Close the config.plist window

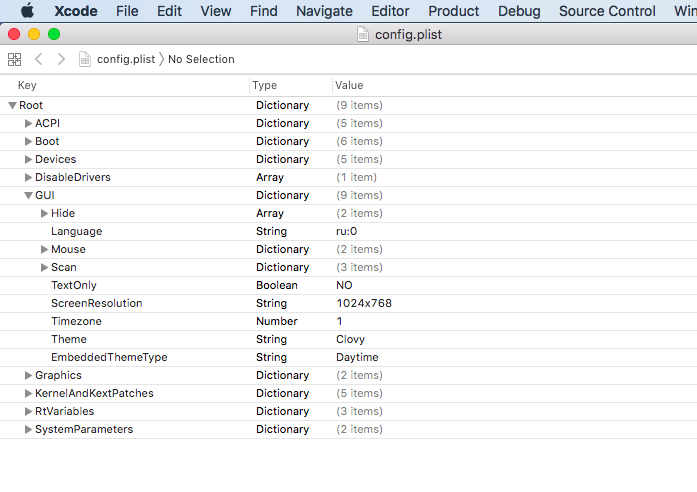click(14, 34)
